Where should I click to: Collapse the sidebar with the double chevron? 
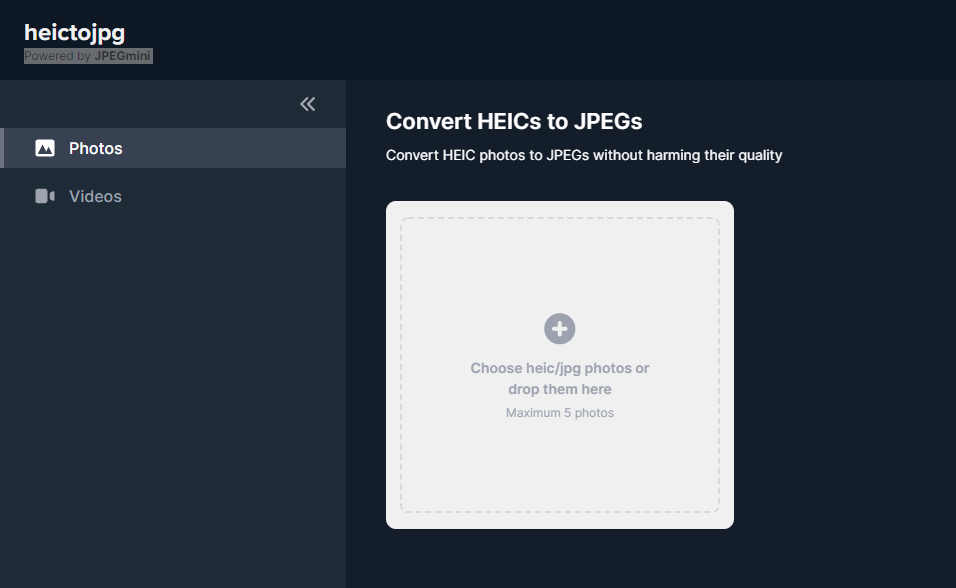coord(308,104)
